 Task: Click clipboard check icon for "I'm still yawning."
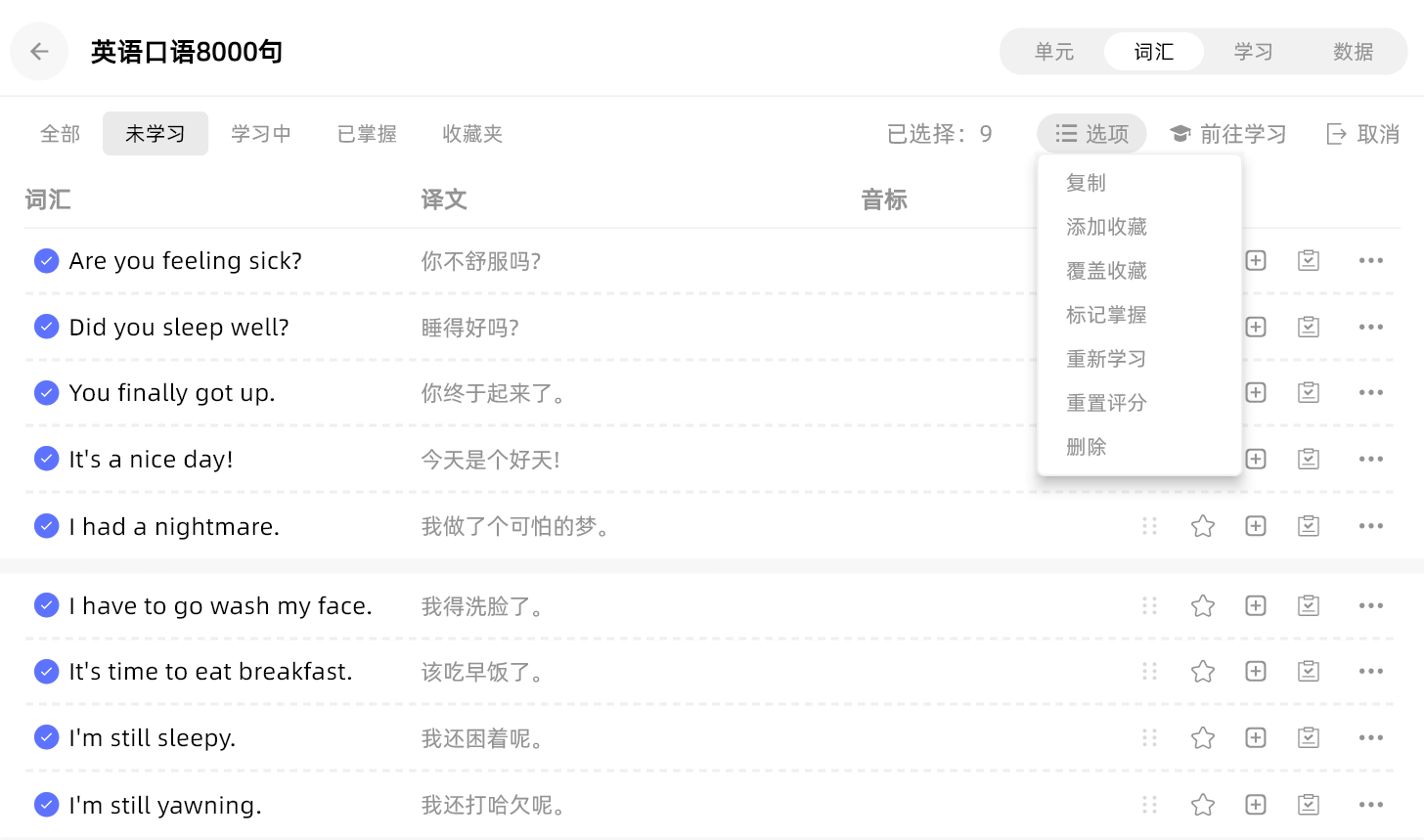(x=1309, y=805)
